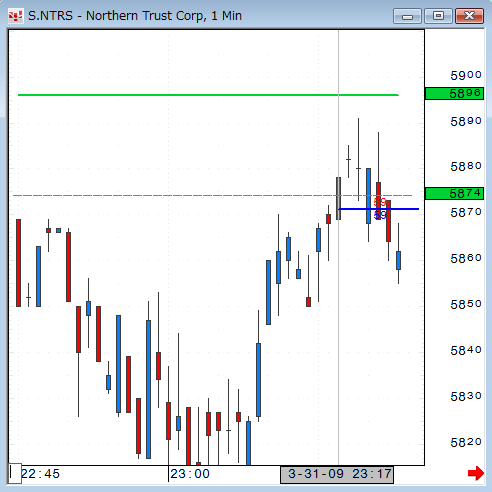The height and width of the screenshot is (492, 492).
Task: Click the 5860 price axis label
Action: tap(466, 258)
